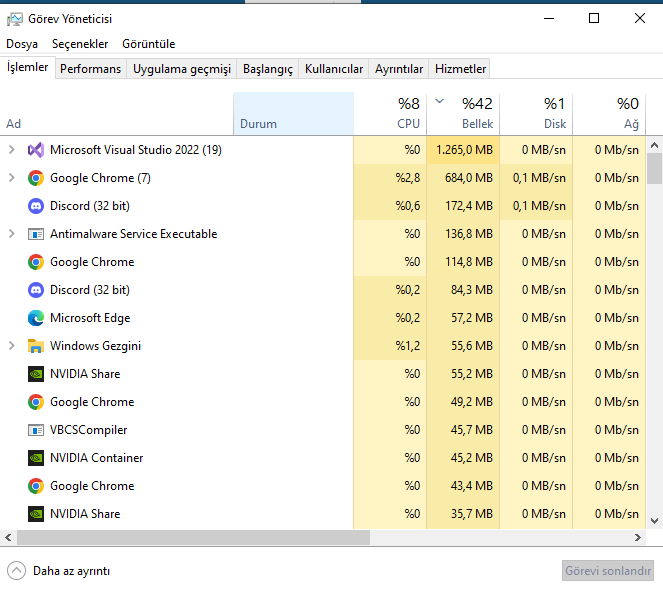Expand Microsoft Visual Studio 2022 process group
The image size is (663, 593).
point(12,150)
